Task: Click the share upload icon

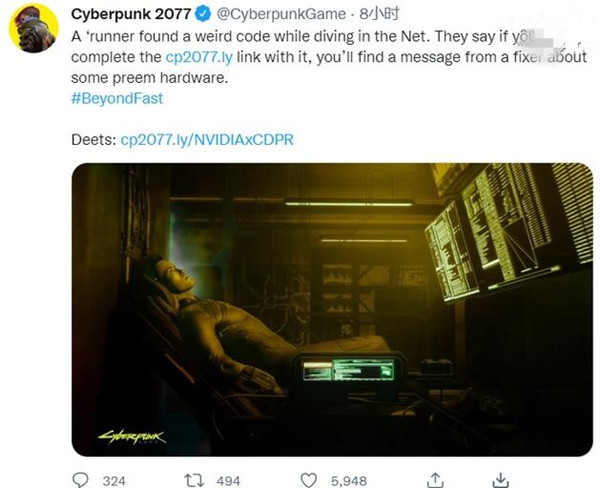Action: tap(435, 480)
